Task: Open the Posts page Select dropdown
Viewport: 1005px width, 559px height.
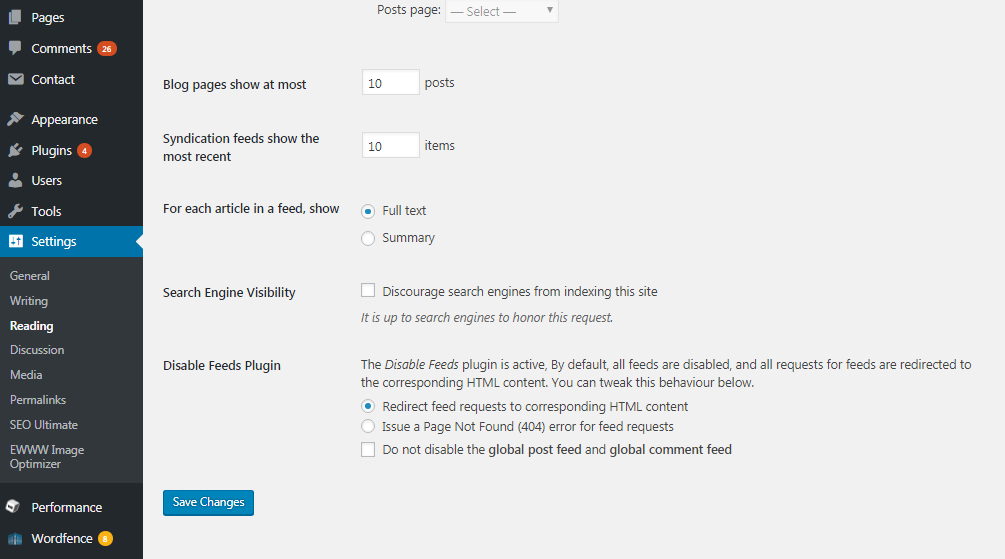Action: (x=502, y=11)
